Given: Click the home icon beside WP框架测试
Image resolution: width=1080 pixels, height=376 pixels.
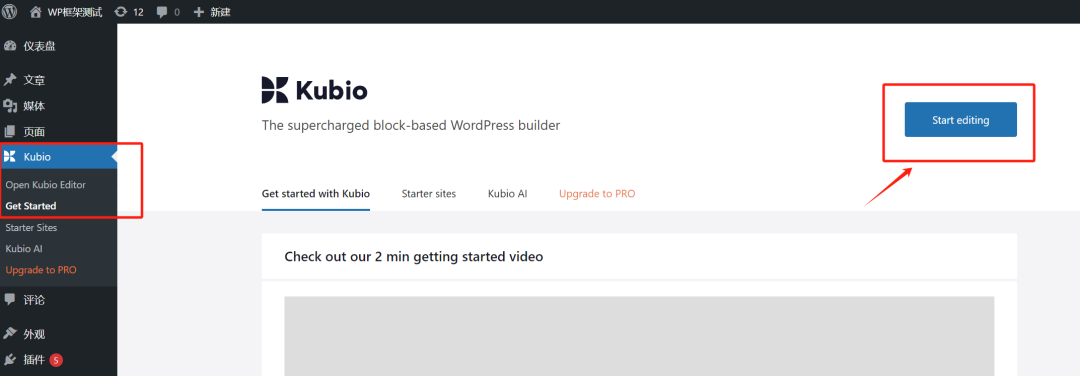Looking at the screenshot, I should [35, 12].
